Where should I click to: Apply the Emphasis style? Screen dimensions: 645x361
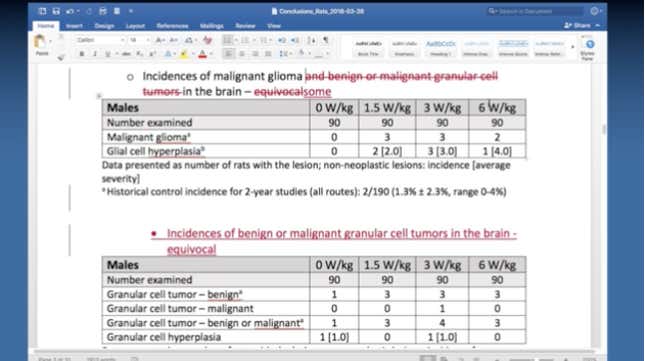[404, 48]
